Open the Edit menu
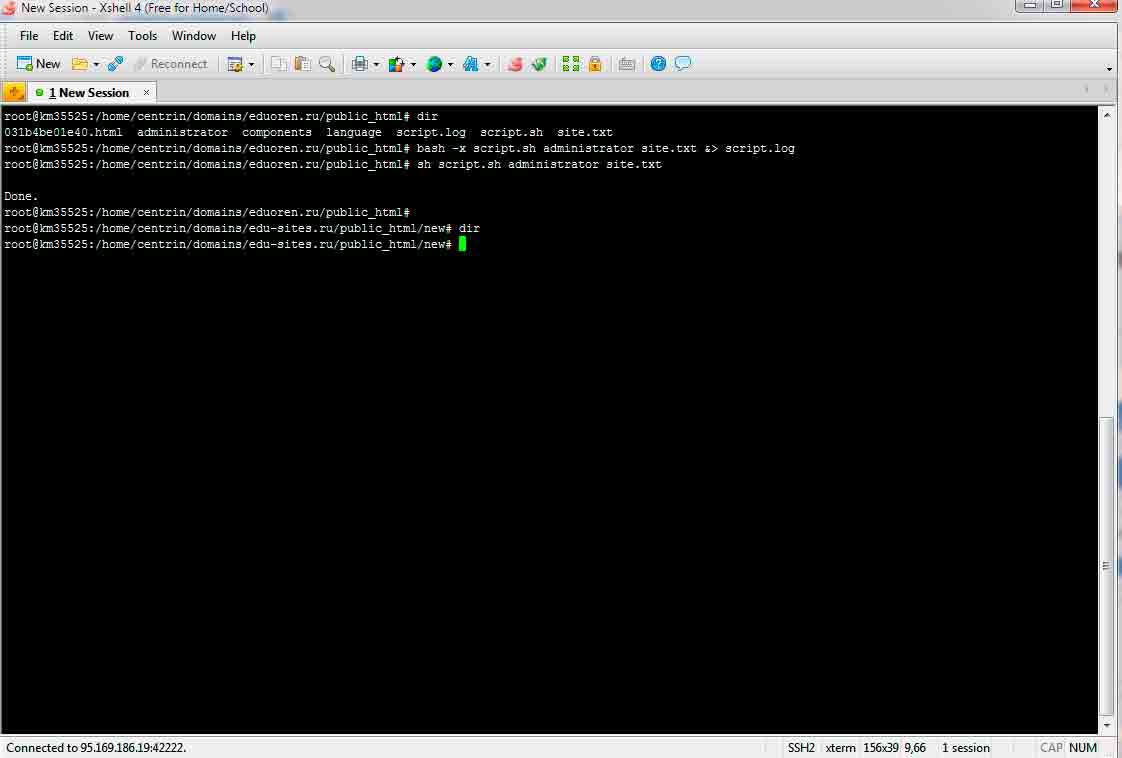The image size is (1122, 758). (63, 36)
